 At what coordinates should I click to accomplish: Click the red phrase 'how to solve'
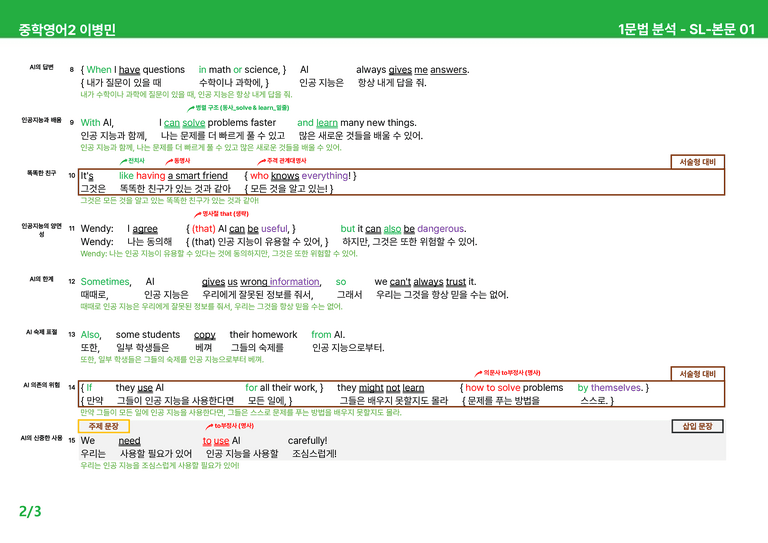pyautogui.click(x=493, y=387)
